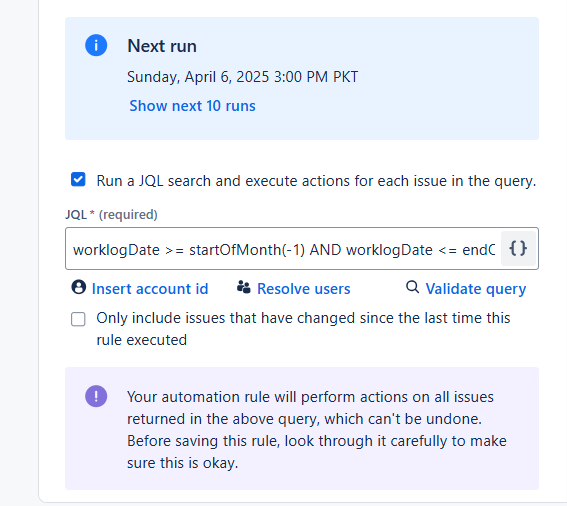Click the Validate query link
This screenshot has height=506, width=567.
(476, 289)
